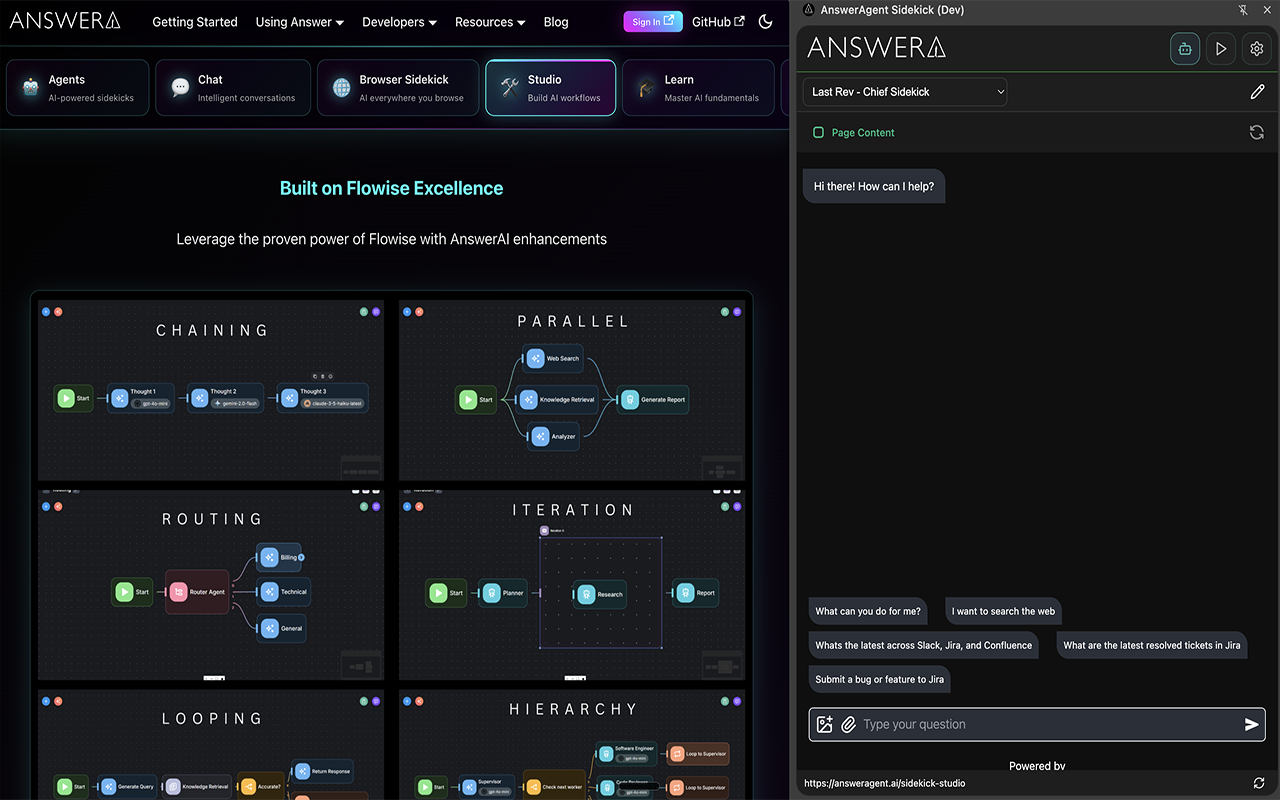
Task: Click the Start node in Chaining diagram
Action: click(x=73, y=398)
